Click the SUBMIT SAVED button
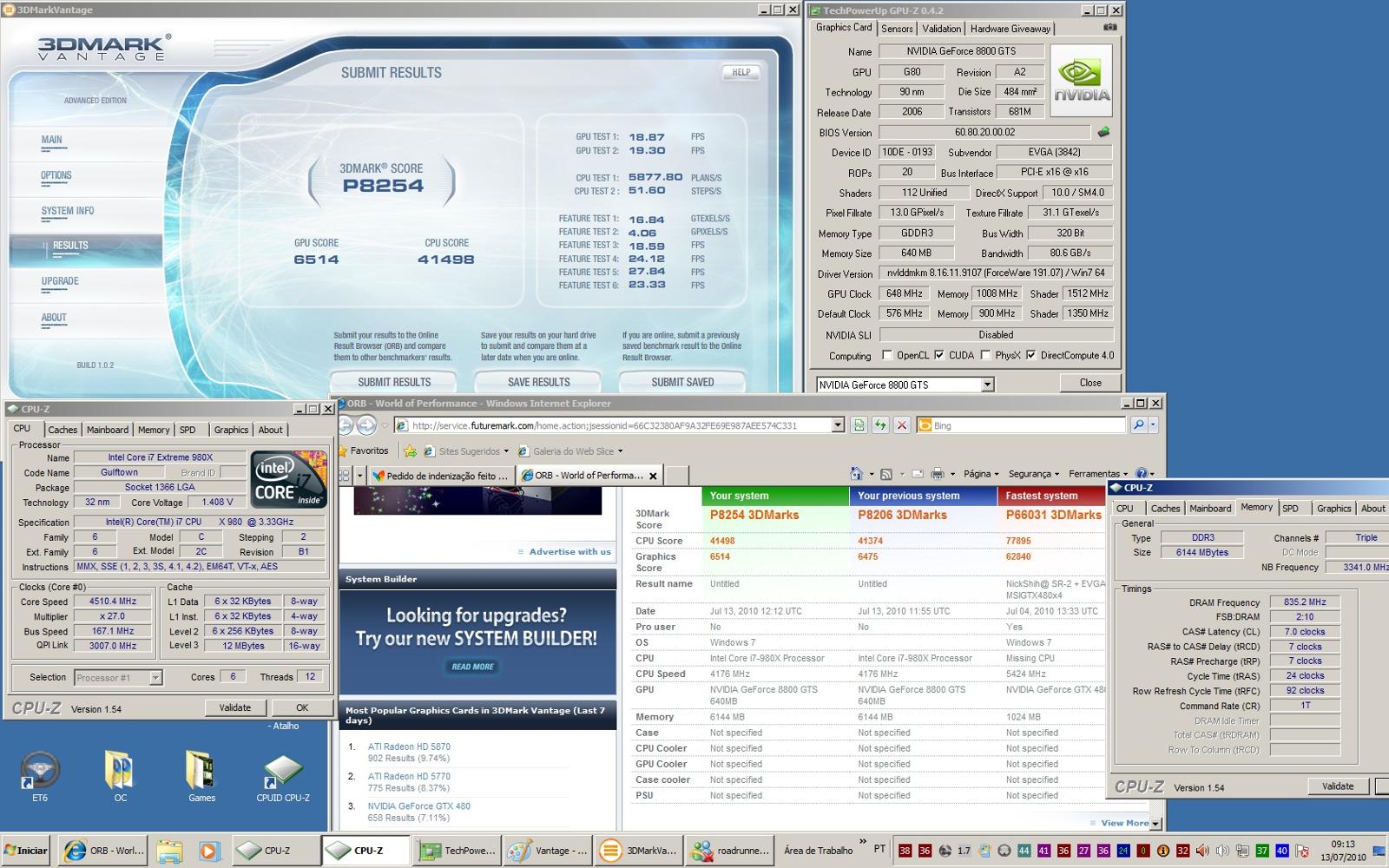 (x=682, y=382)
